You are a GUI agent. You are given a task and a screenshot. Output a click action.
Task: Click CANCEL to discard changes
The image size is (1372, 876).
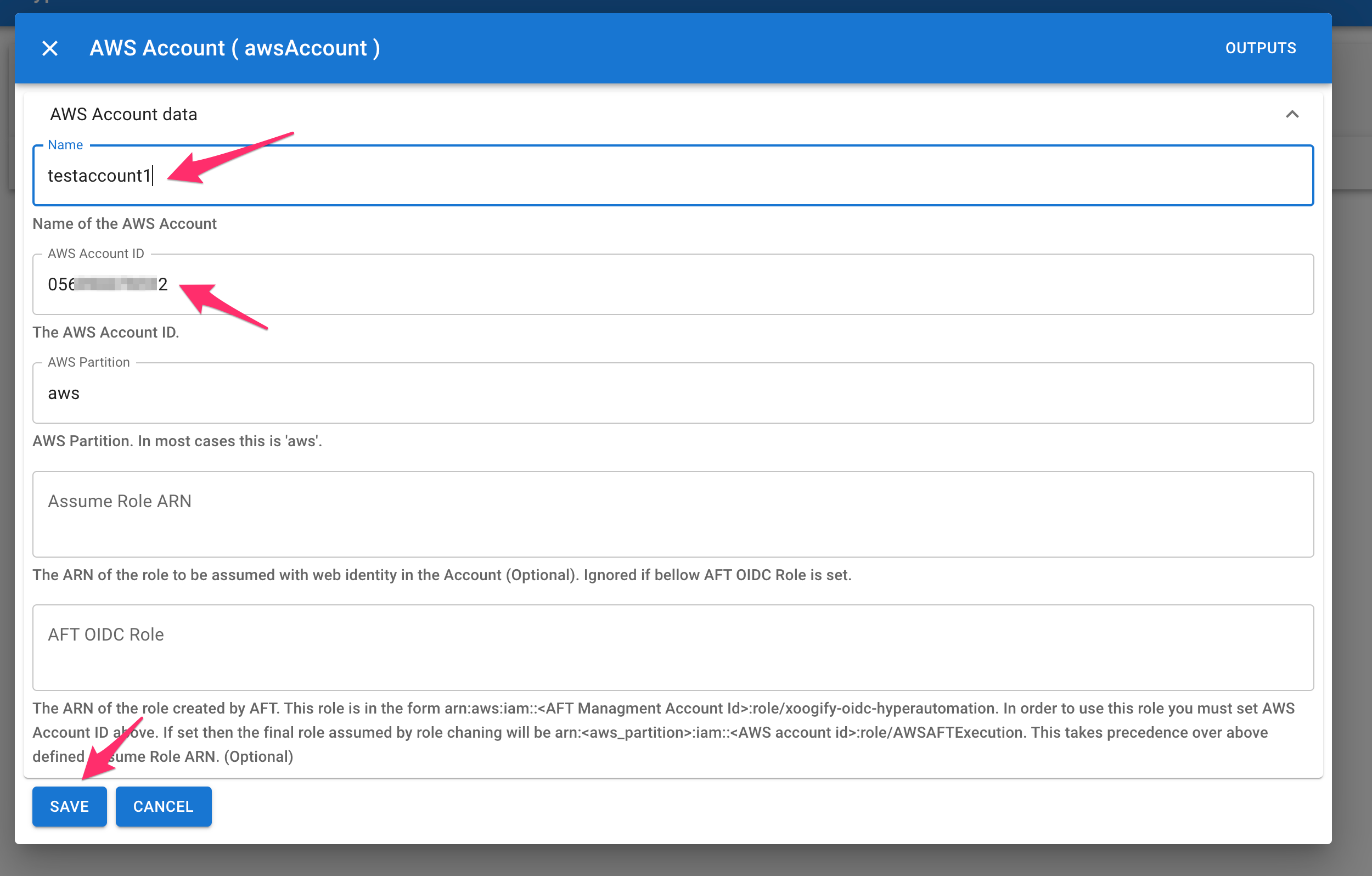coord(163,806)
